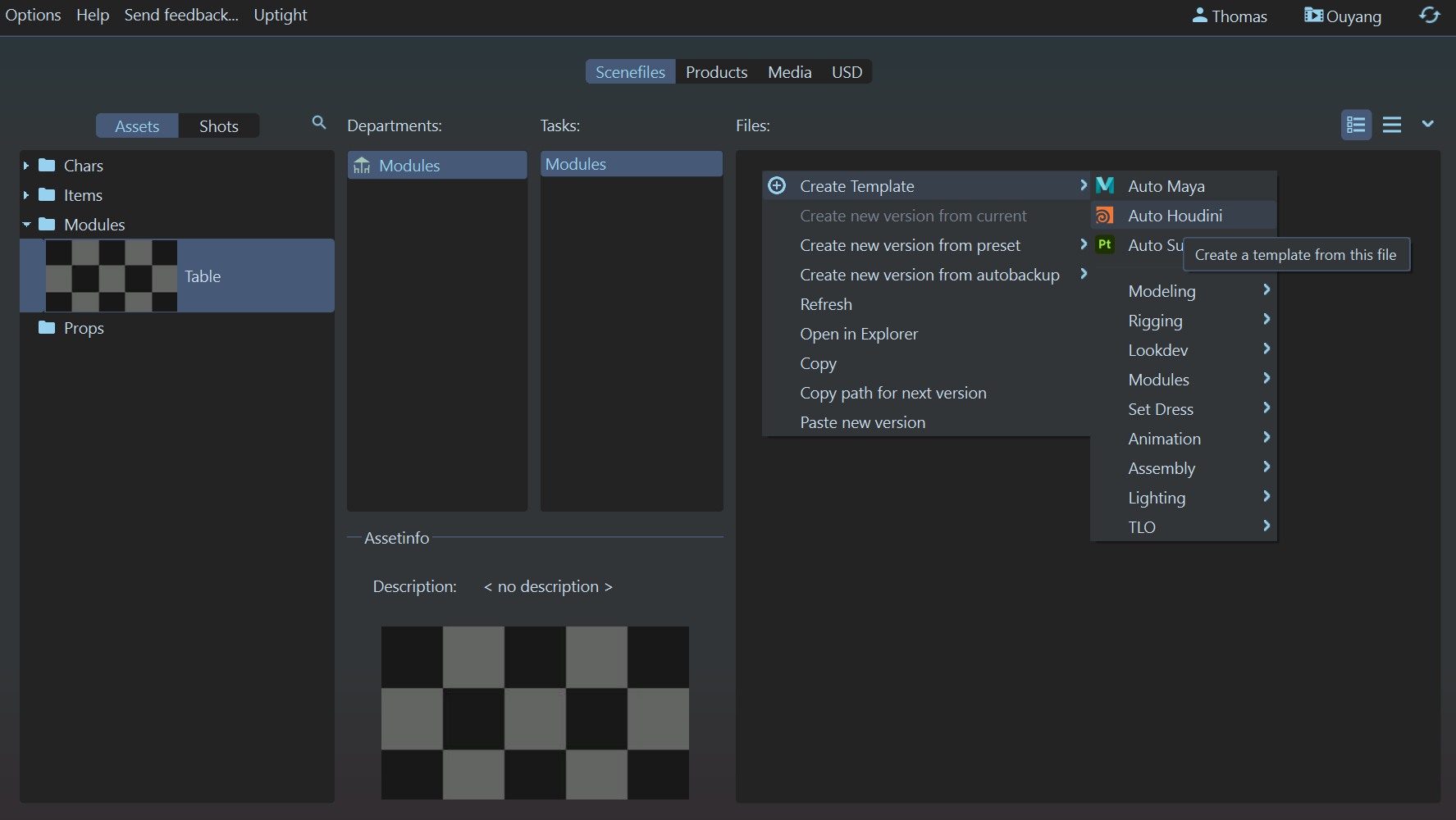Image resolution: width=1456 pixels, height=820 pixels.
Task: Click the plus icon next to Create Template
Action: (777, 186)
